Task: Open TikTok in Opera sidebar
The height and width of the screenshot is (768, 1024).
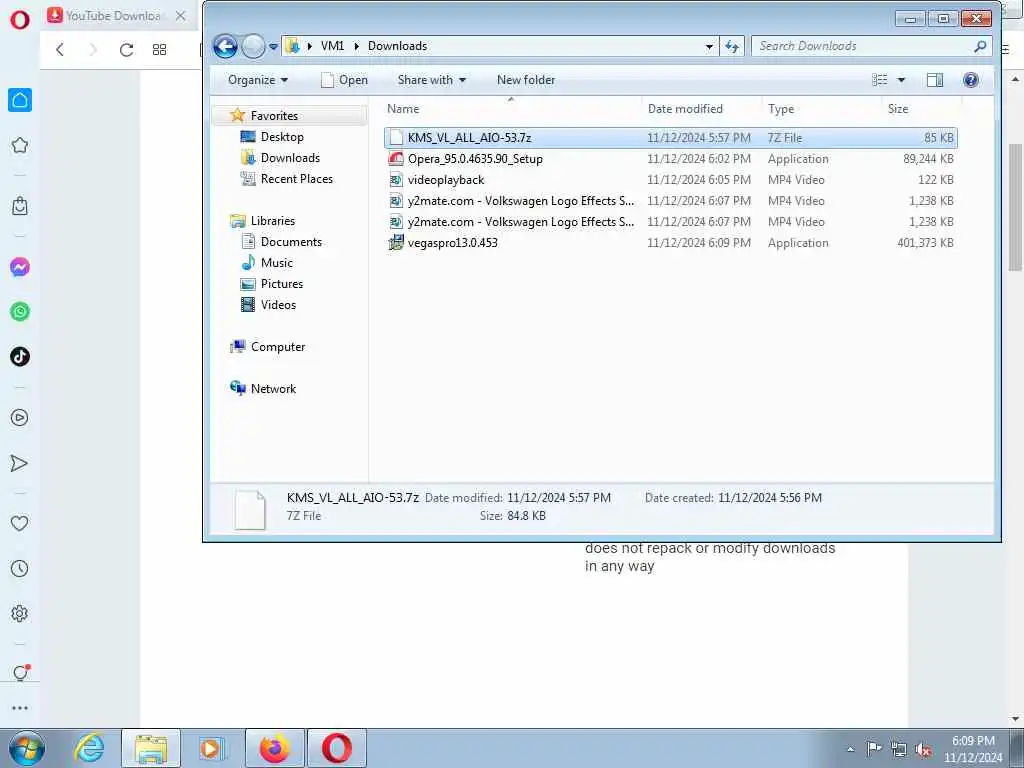Action: click(x=20, y=357)
